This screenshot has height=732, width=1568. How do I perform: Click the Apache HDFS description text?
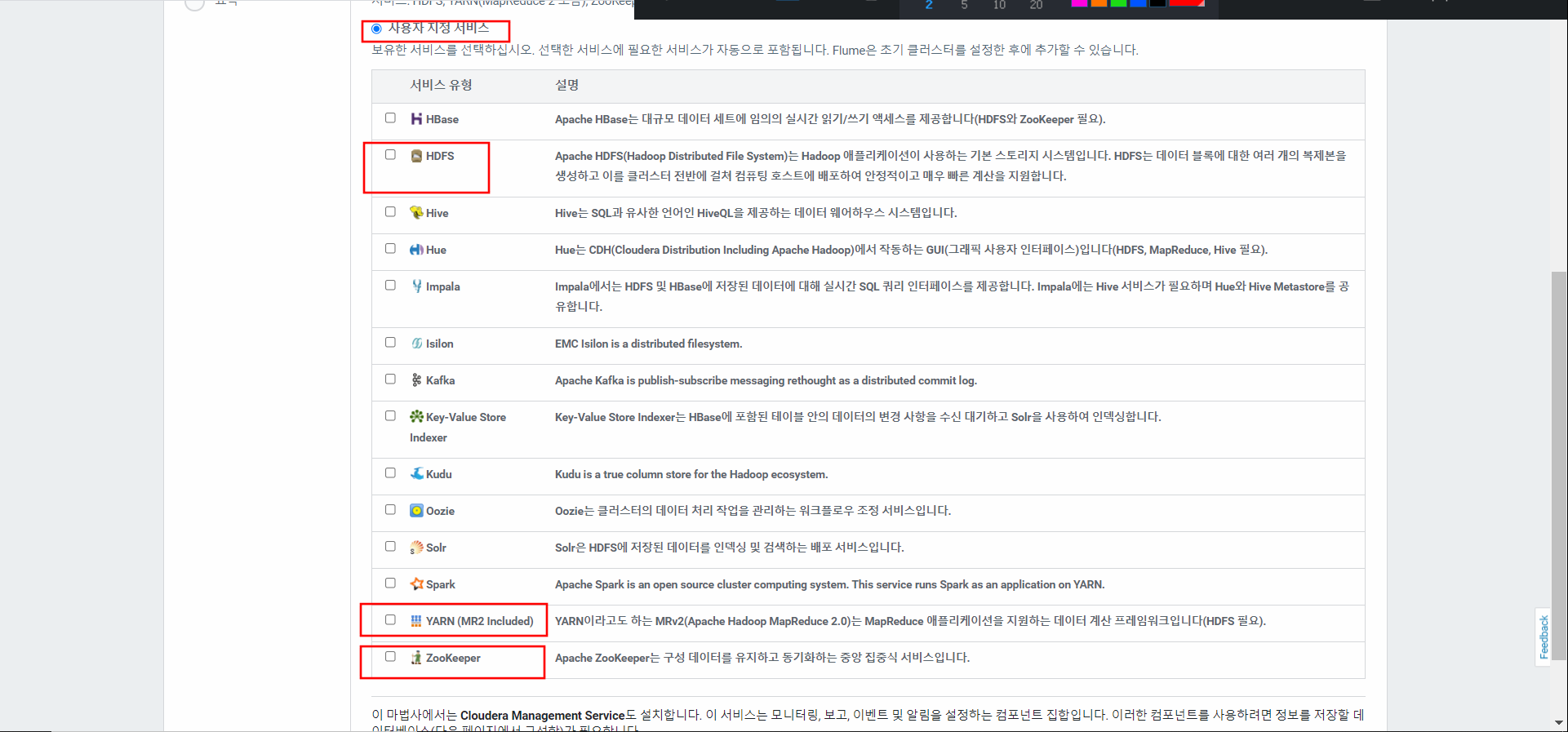(x=951, y=166)
